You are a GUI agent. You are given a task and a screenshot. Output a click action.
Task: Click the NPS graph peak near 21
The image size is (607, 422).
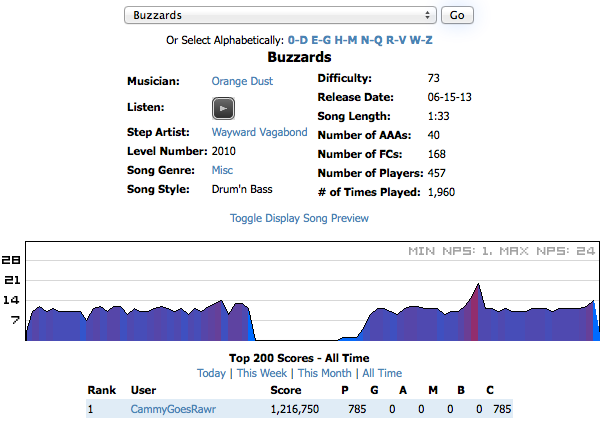click(478, 285)
